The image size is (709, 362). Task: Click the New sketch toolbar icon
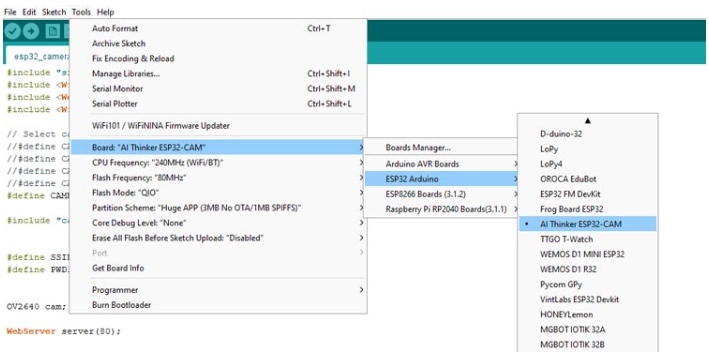pyautogui.click(x=53, y=31)
